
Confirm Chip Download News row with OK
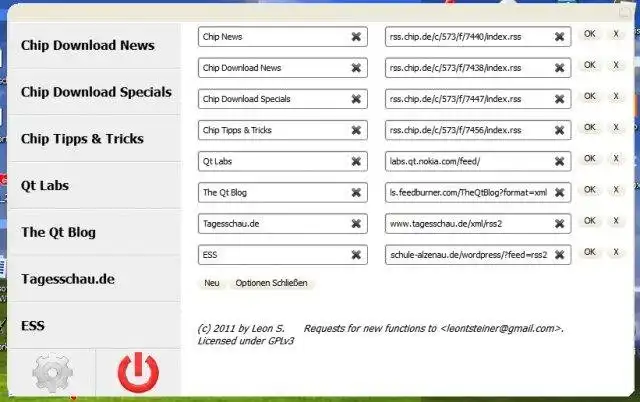click(589, 65)
